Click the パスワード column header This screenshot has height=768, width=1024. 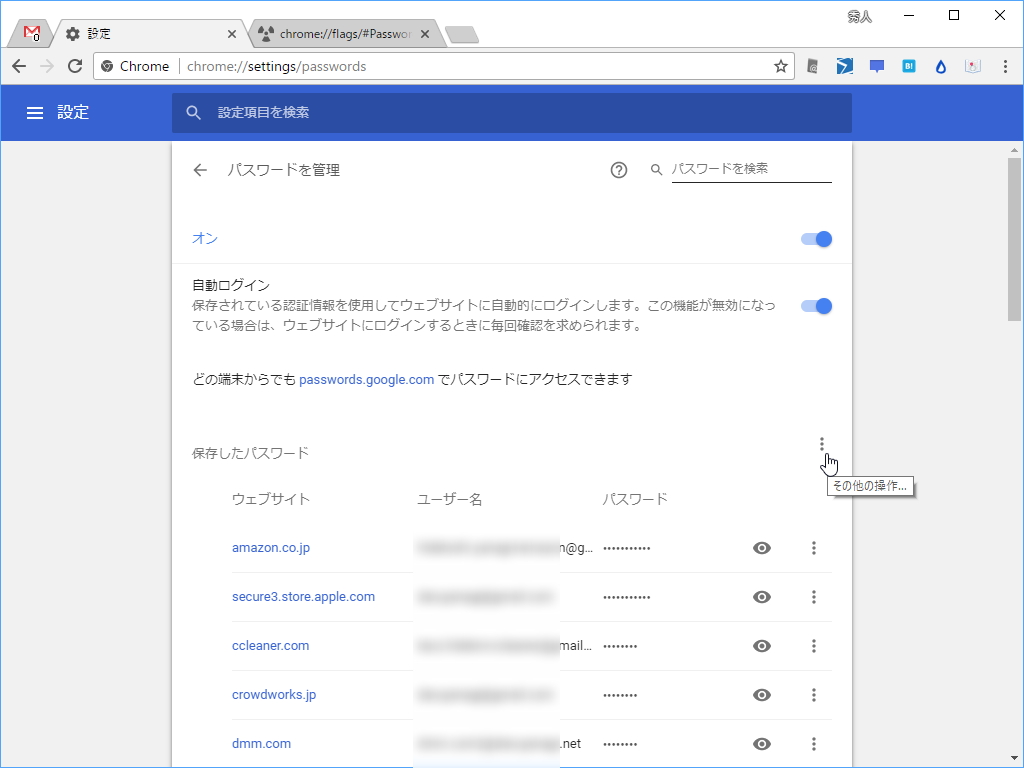634,500
